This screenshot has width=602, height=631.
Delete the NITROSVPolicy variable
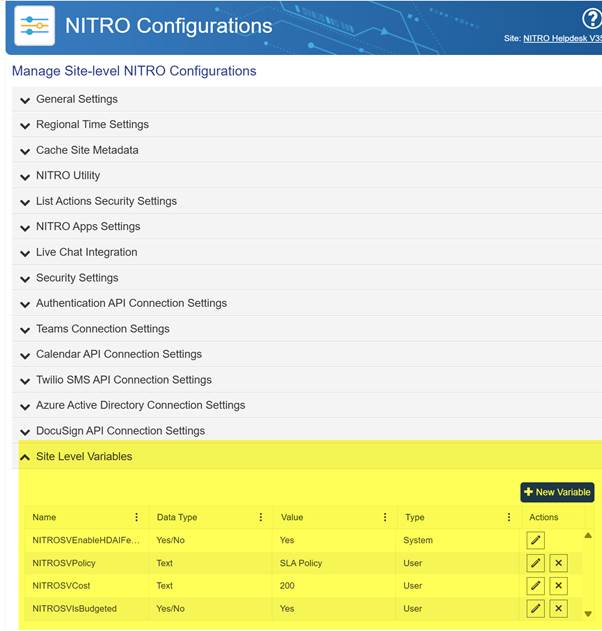559,563
